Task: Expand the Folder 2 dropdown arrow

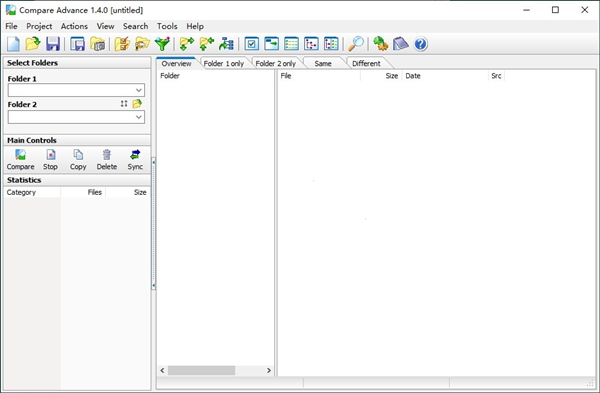Action: (139, 117)
